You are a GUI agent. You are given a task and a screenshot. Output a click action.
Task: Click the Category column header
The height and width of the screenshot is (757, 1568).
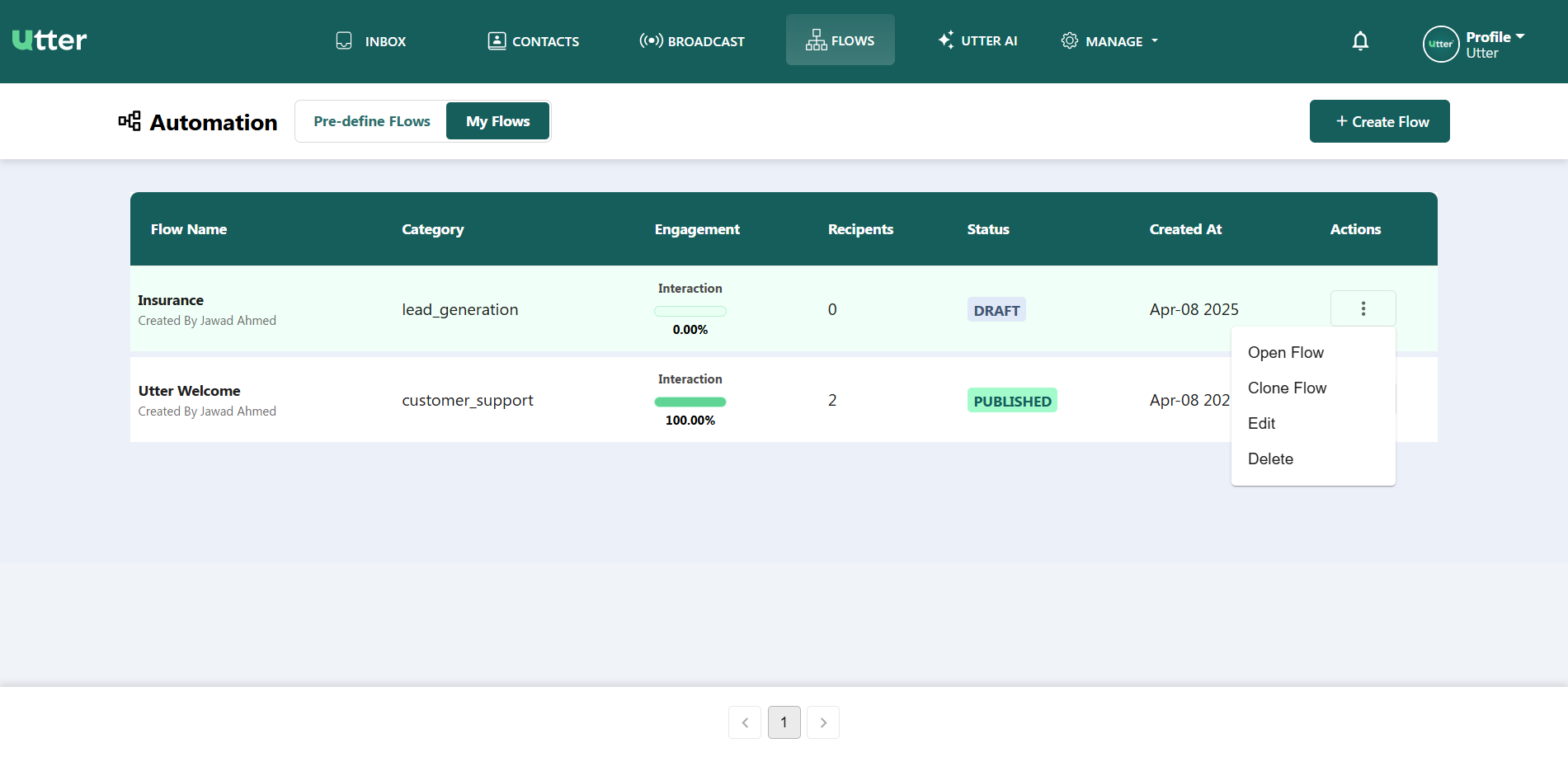(432, 229)
